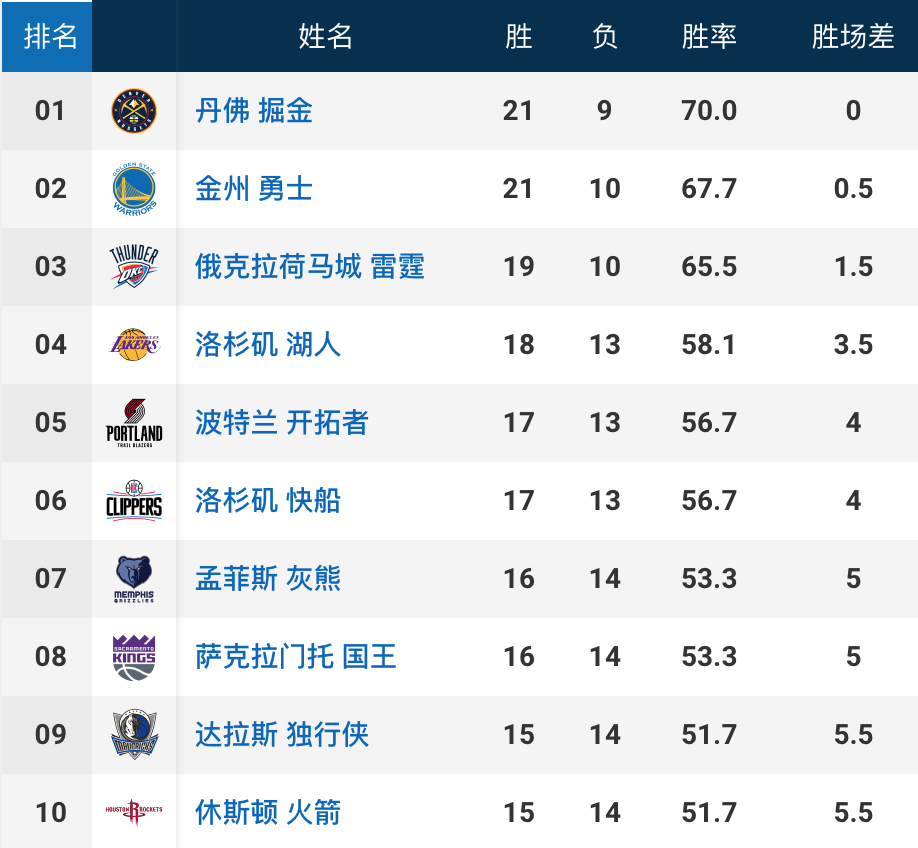Open the 金州 勇士 team link
This screenshot has height=848, width=918.
coord(254,189)
